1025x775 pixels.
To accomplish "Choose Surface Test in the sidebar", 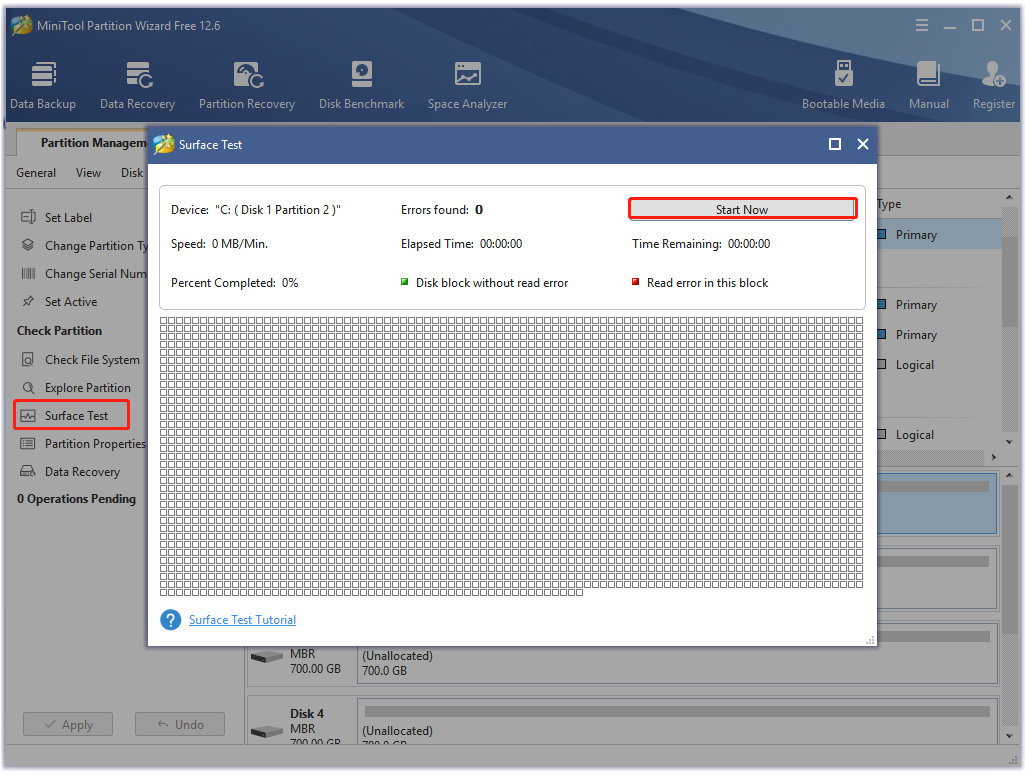I will (76, 416).
